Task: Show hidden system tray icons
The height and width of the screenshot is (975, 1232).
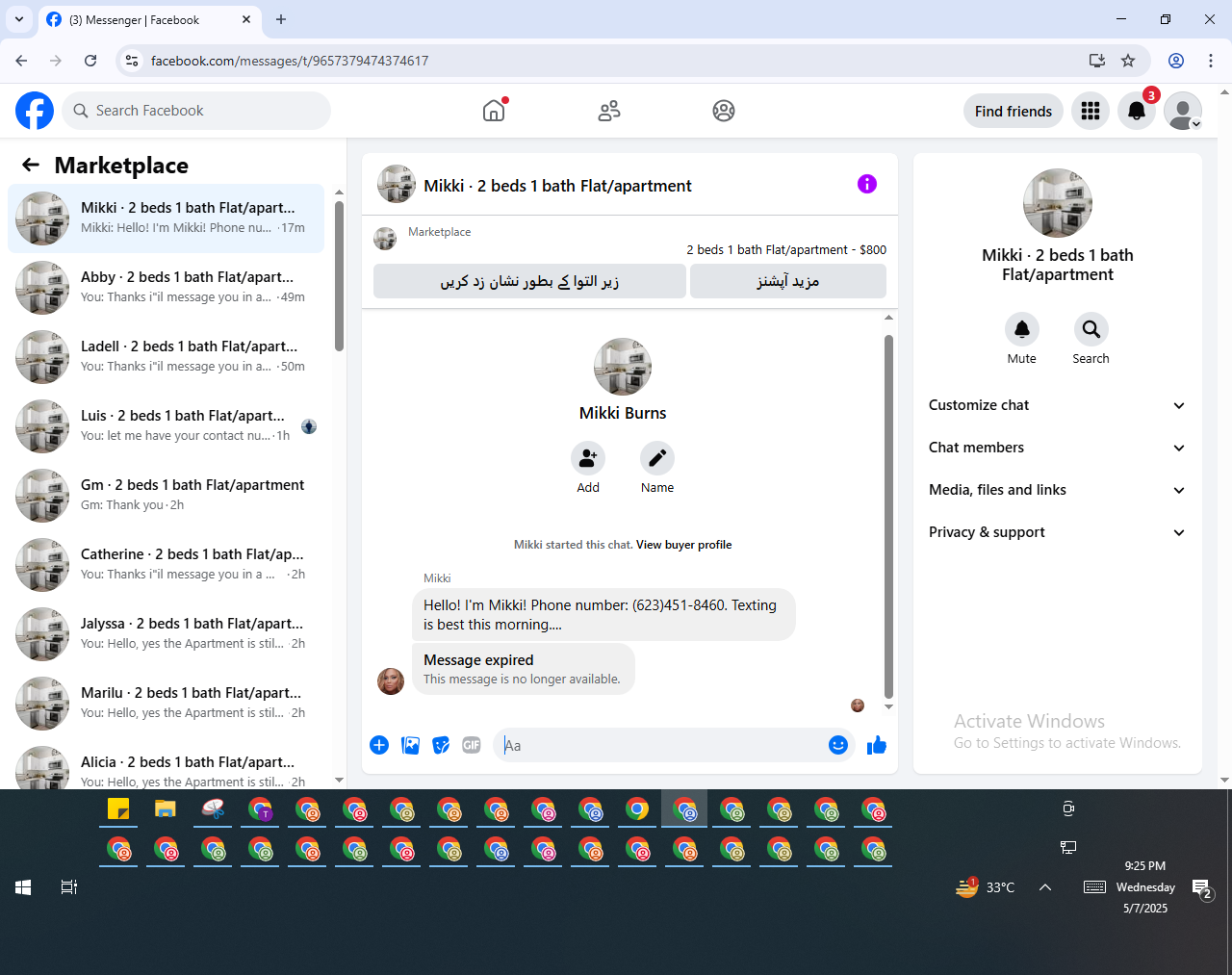Action: point(1045,887)
